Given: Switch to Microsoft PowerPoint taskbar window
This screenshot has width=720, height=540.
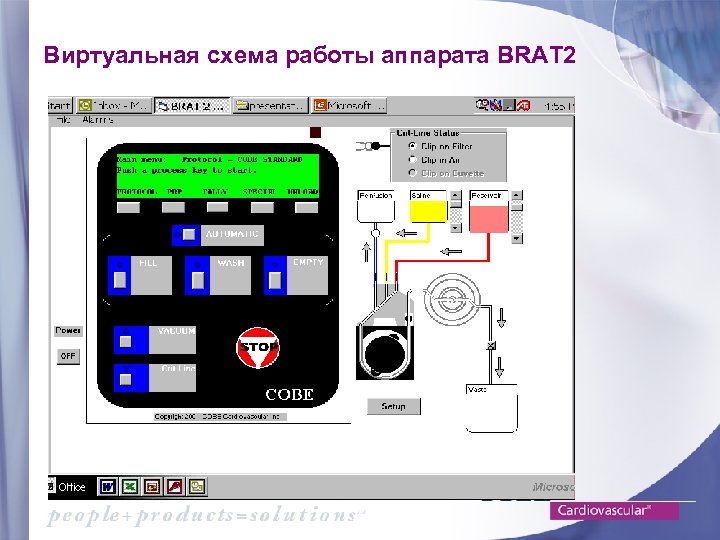Looking at the screenshot, I should coord(349,106).
